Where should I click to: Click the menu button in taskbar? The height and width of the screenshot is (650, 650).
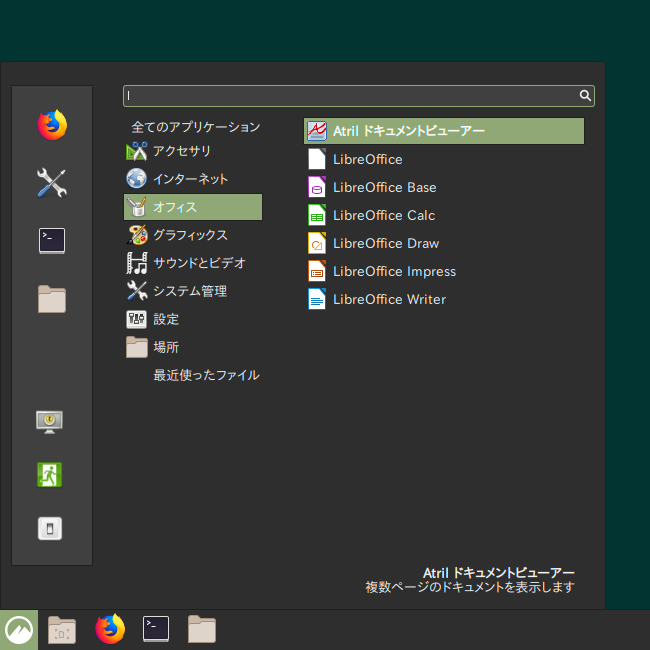point(19,630)
